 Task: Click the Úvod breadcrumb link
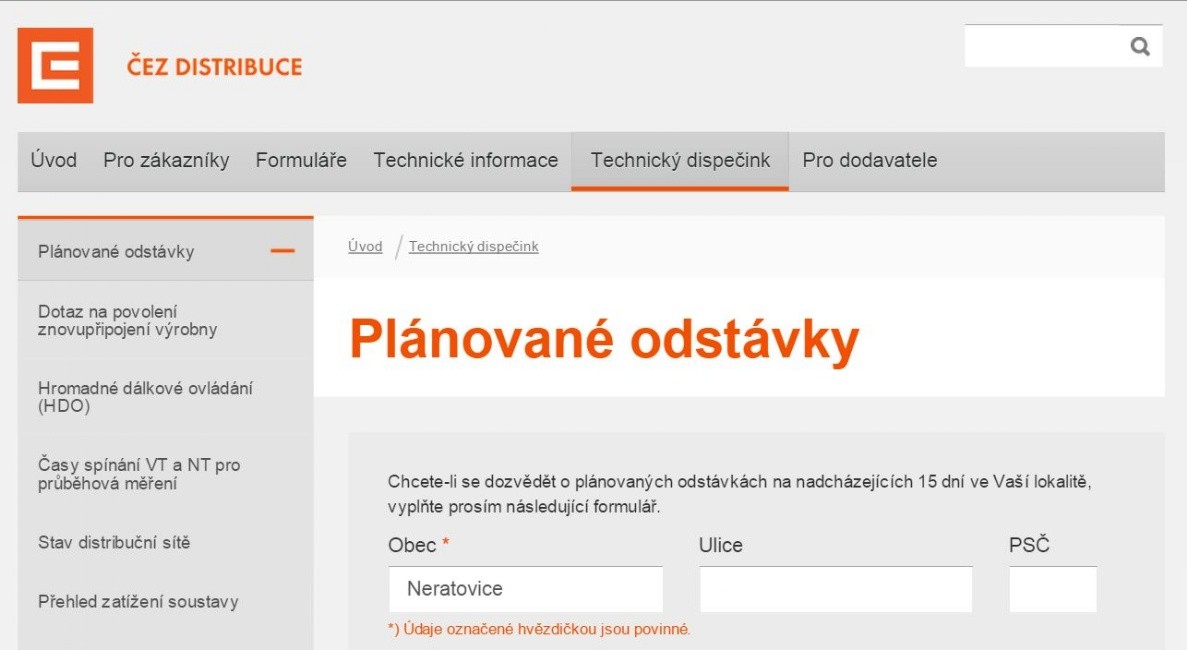365,246
